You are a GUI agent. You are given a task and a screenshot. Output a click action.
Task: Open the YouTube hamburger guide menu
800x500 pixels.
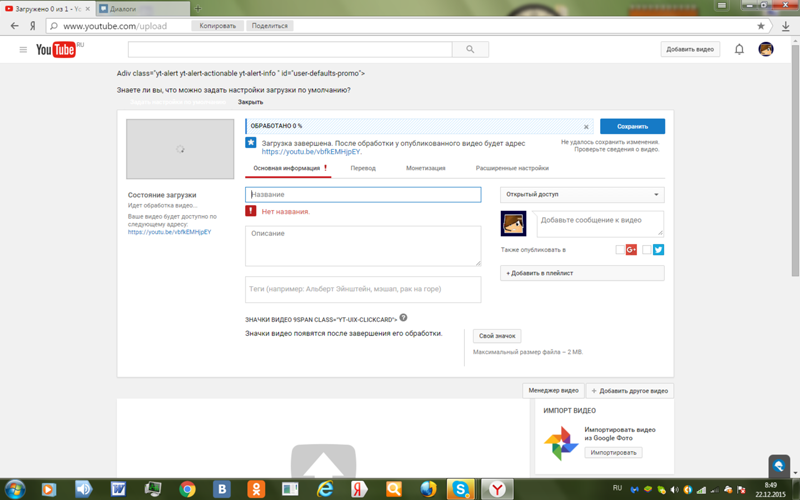click(x=23, y=49)
